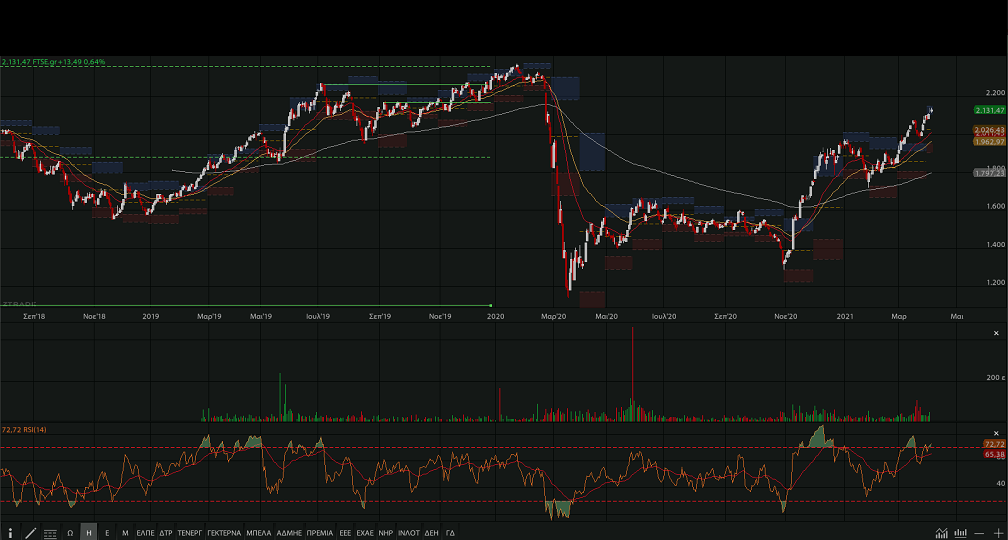Switch chart type with bar chart icon

[960, 533]
